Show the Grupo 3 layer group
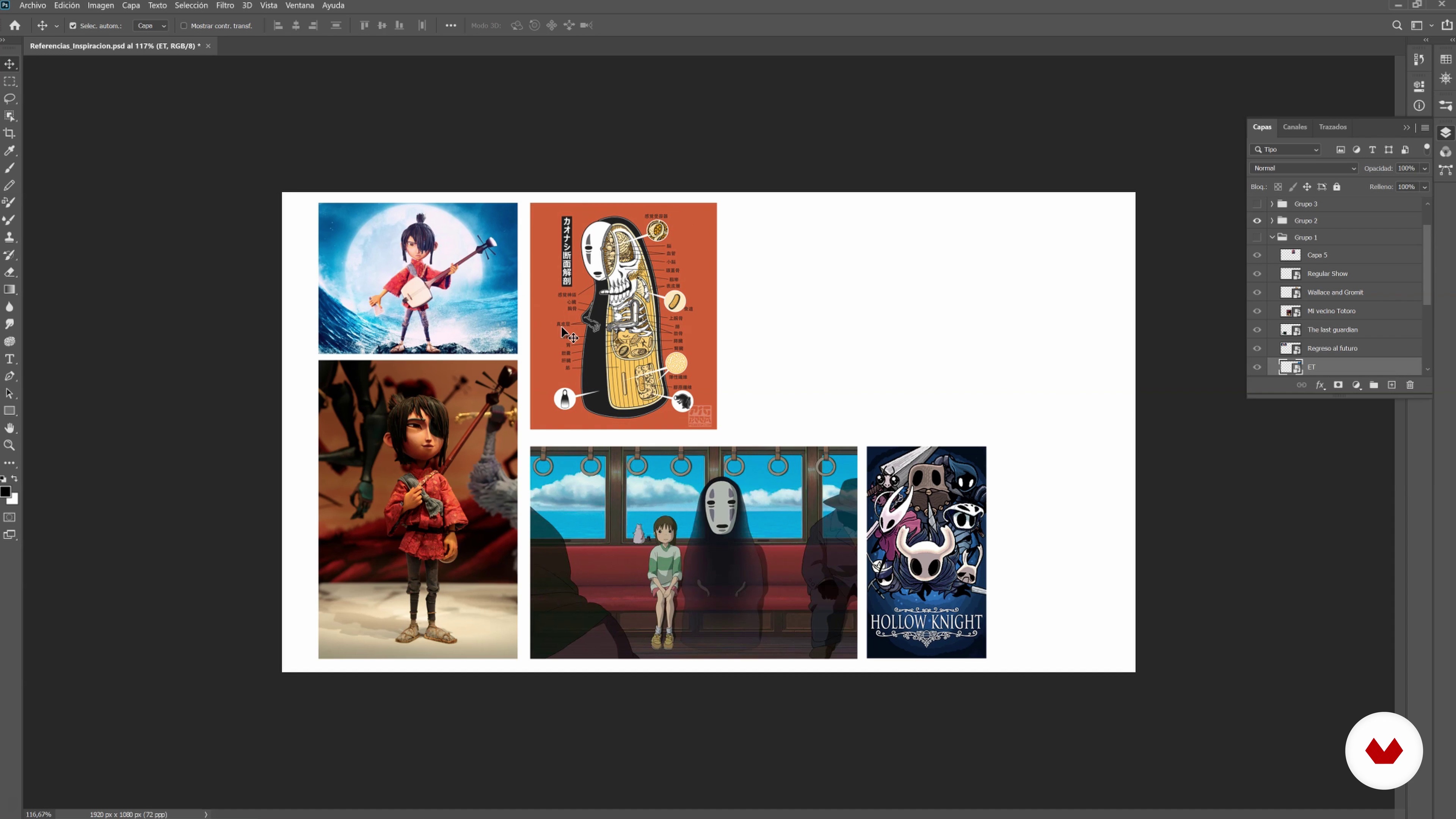This screenshot has width=1456, height=819. tap(1257, 204)
